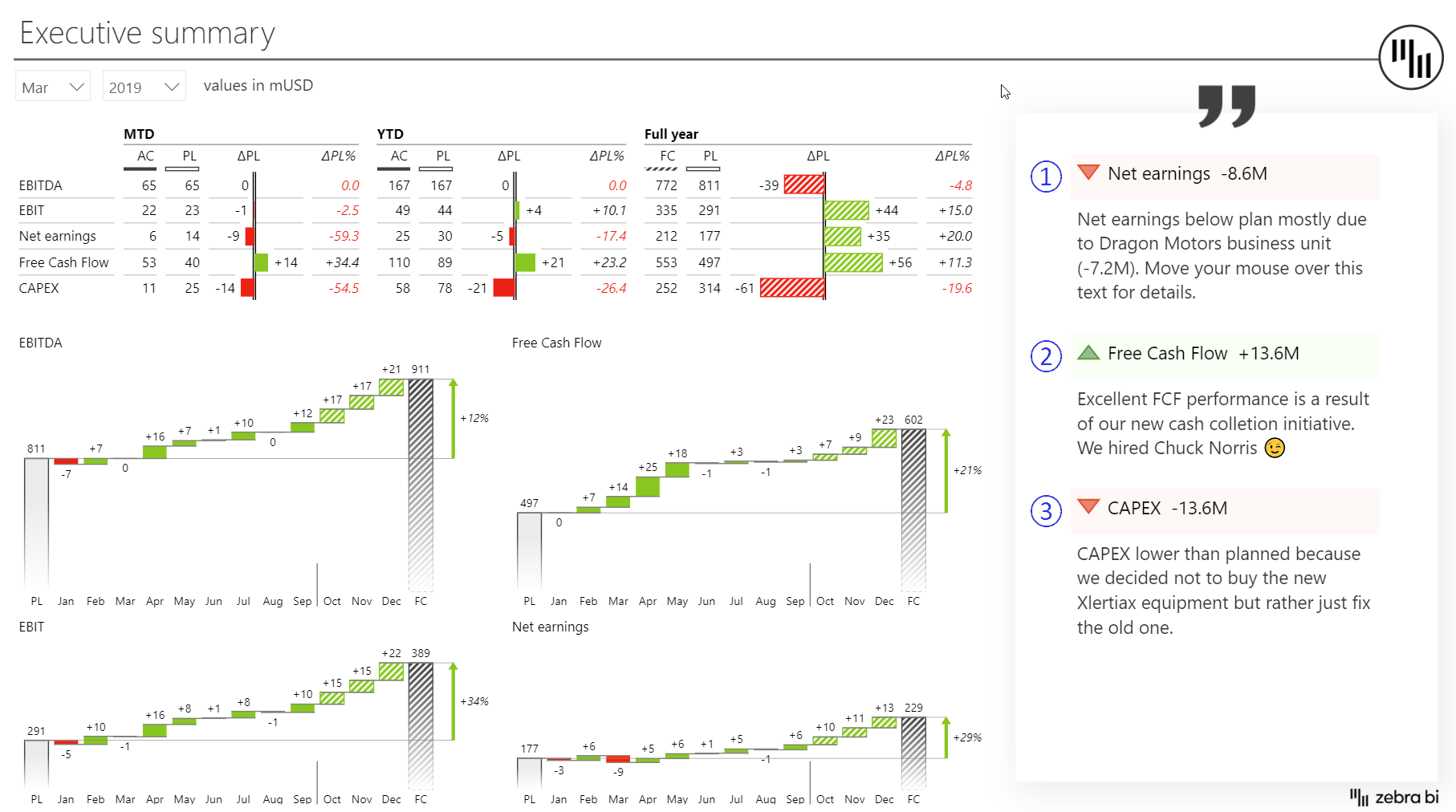This screenshot has height=812, width=1456.
Task: Click numbered comment marker 3
Action: [x=1045, y=511]
